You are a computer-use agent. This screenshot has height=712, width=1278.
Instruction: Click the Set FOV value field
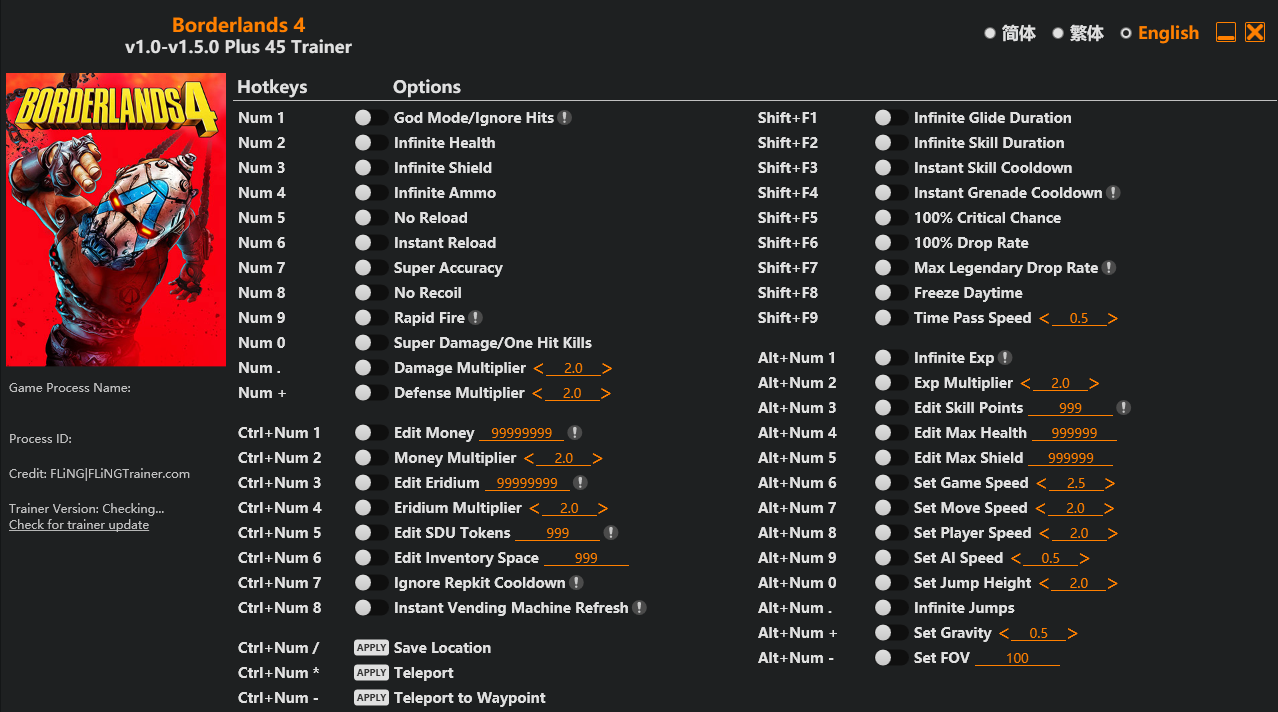tap(1017, 658)
